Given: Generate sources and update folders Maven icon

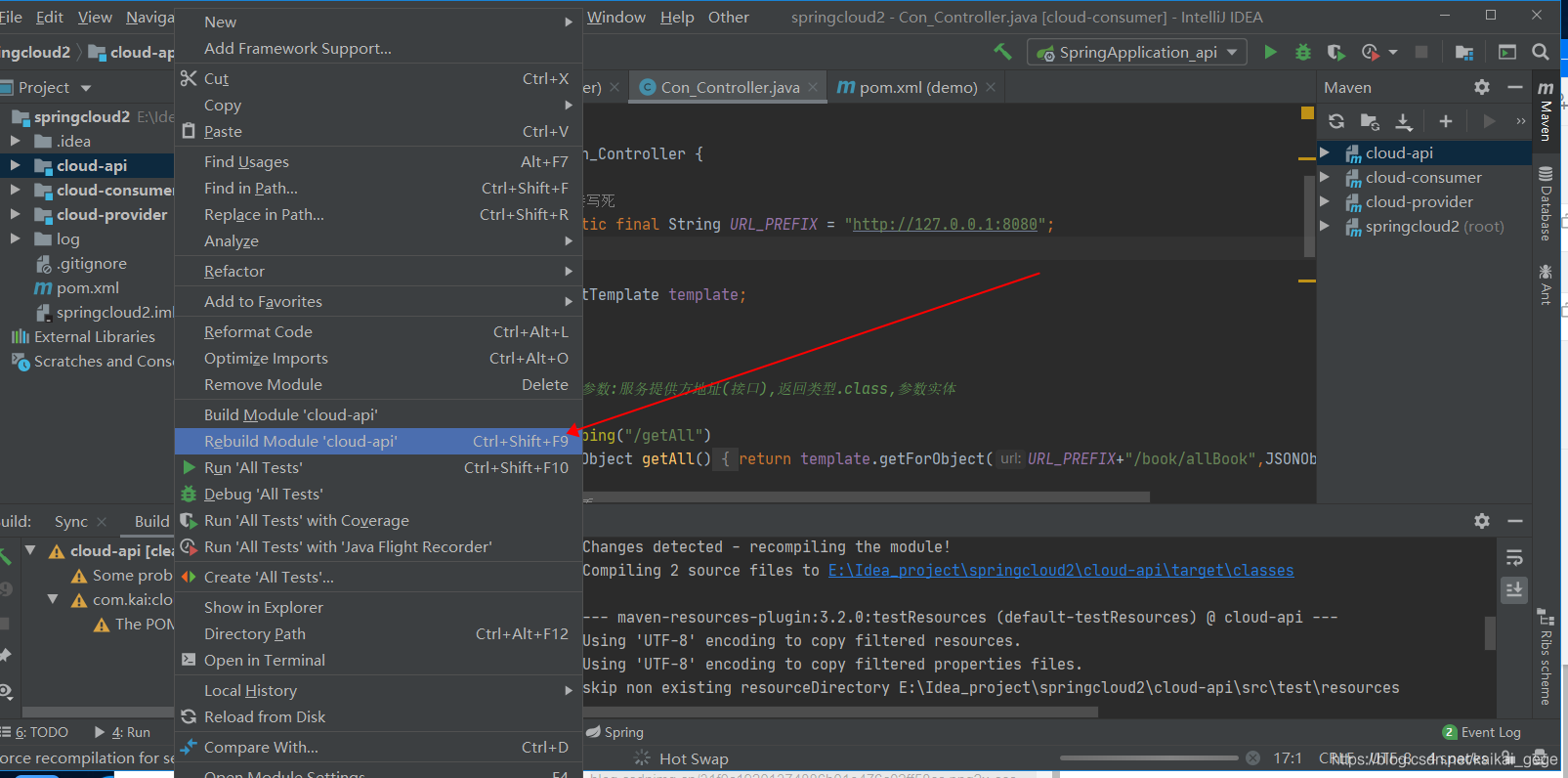Looking at the screenshot, I should (1370, 121).
